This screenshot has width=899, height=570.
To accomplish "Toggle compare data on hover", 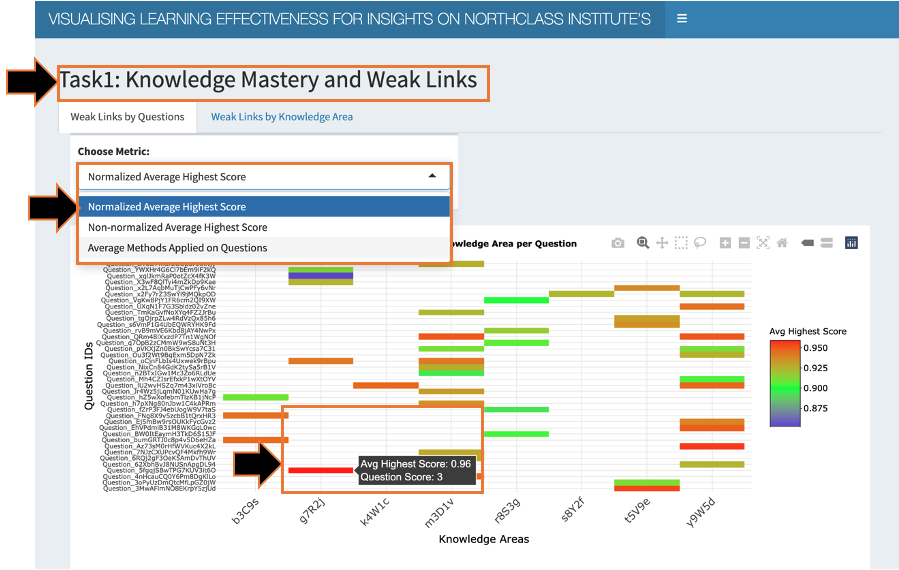I will click(x=826, y=243).
